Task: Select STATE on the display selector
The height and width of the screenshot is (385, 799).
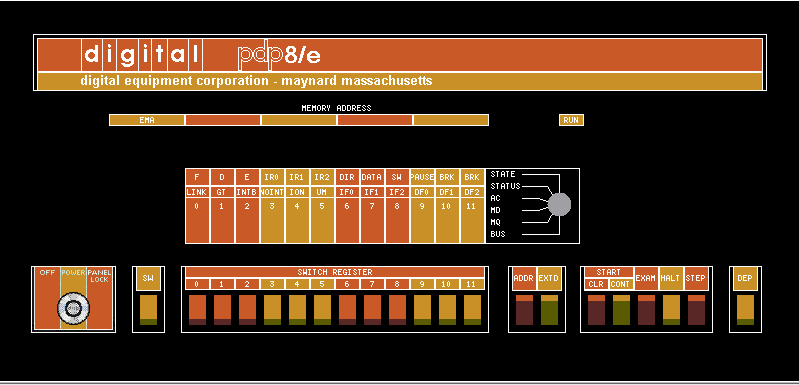Action: (x=502, y=174)
